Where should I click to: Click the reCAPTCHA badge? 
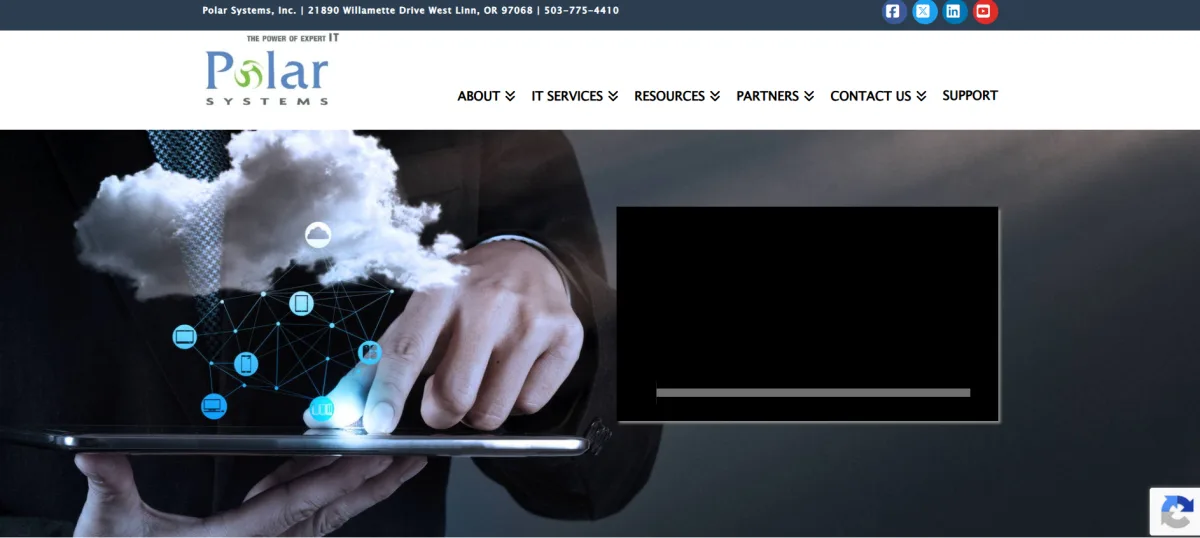pos(1174,512)
